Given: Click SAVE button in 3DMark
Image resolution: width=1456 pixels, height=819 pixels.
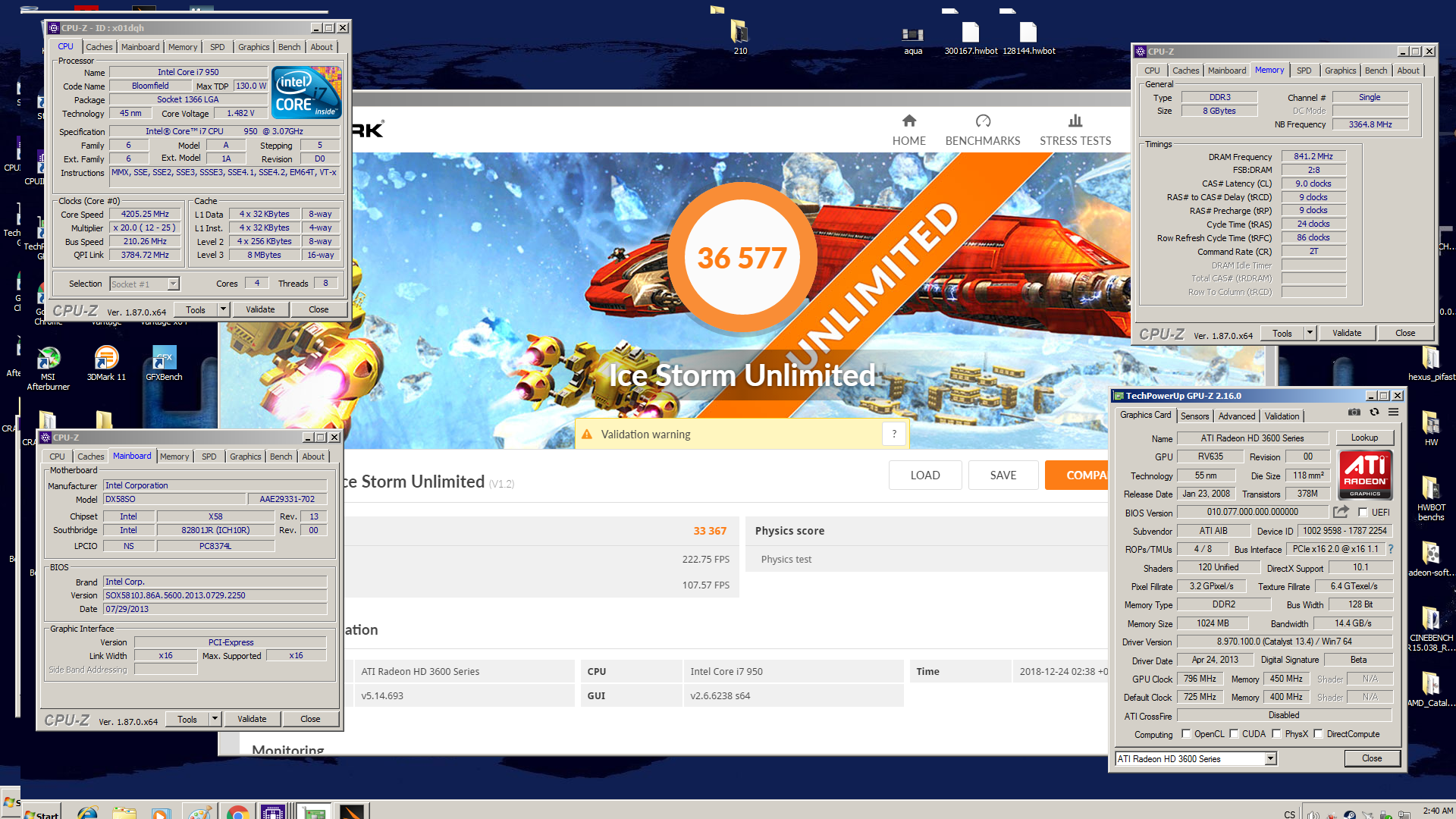Looking at the screenshot, I should [1003, 475].
